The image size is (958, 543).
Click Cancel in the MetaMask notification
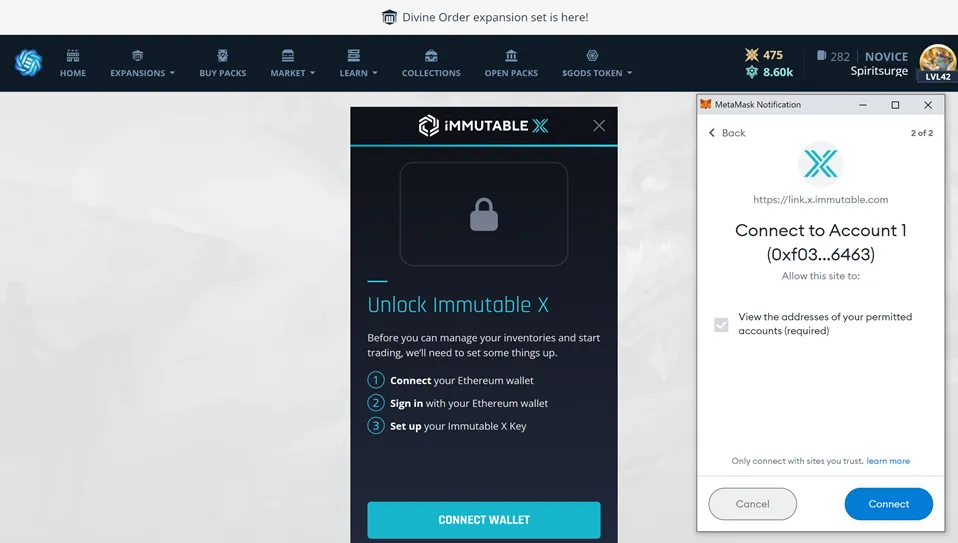753,504
